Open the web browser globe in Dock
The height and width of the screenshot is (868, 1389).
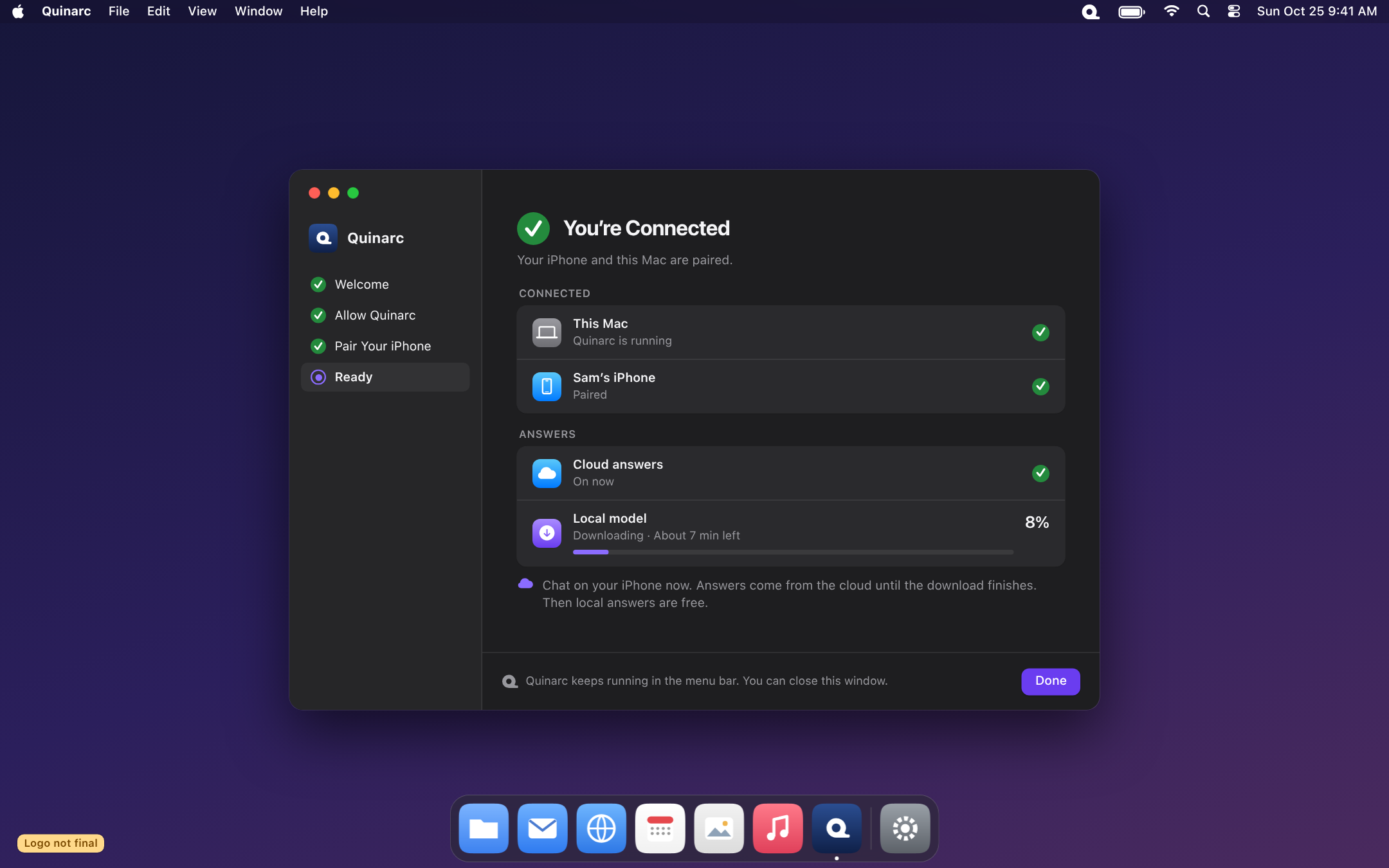point(601,828)
